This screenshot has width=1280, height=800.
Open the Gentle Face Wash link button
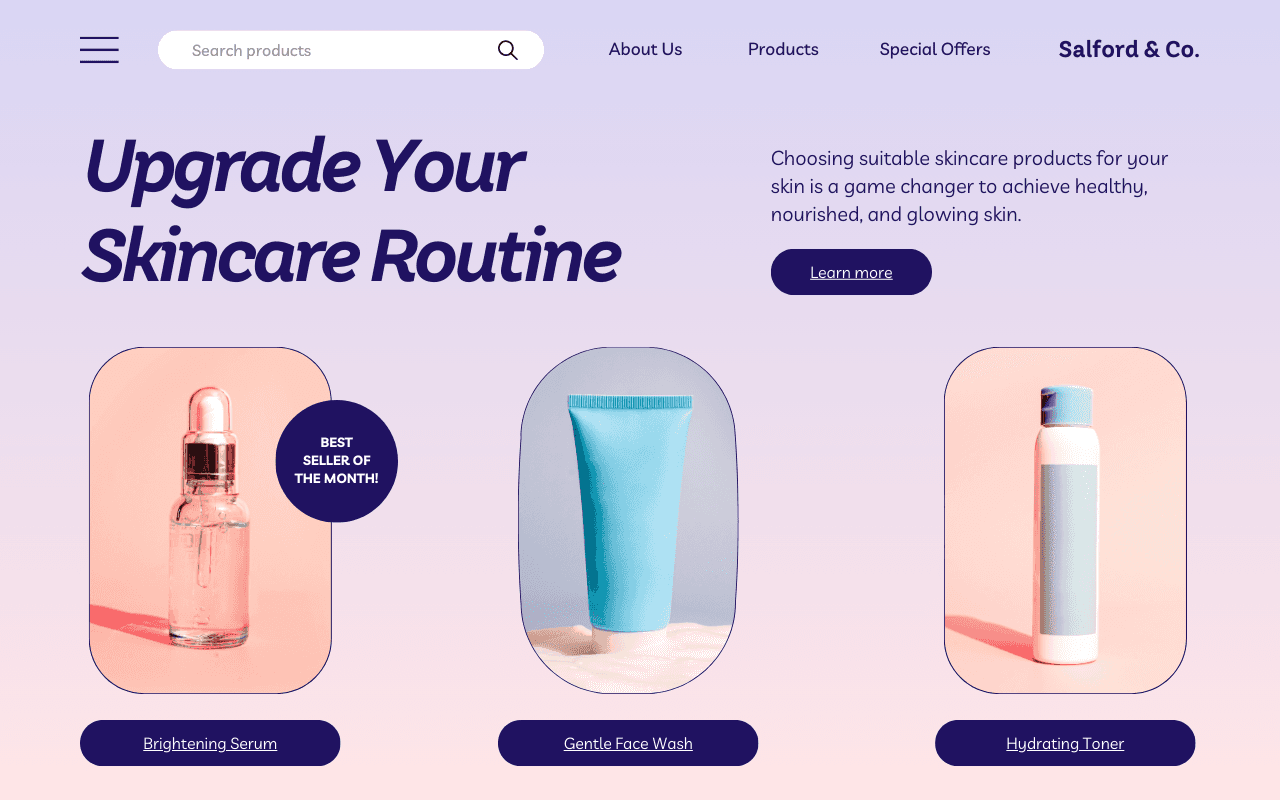(x=628, y=743)
